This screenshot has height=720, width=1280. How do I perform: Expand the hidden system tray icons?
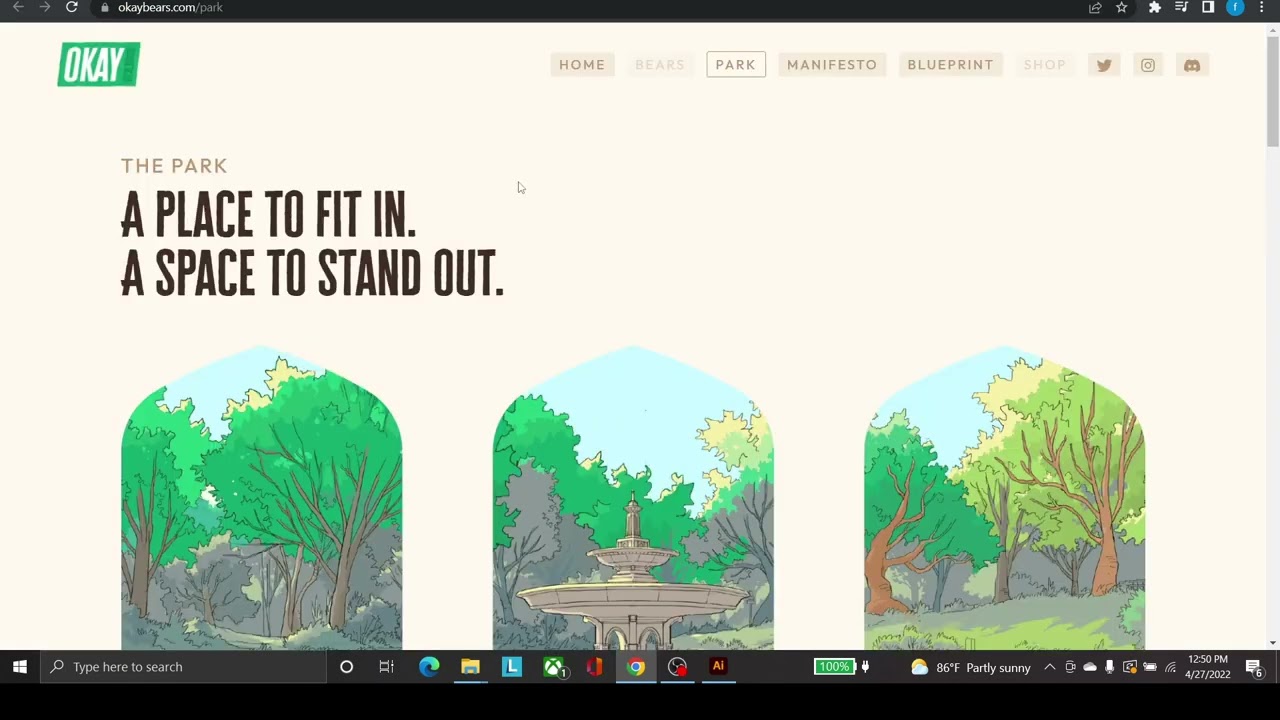tap(1050, 667)
